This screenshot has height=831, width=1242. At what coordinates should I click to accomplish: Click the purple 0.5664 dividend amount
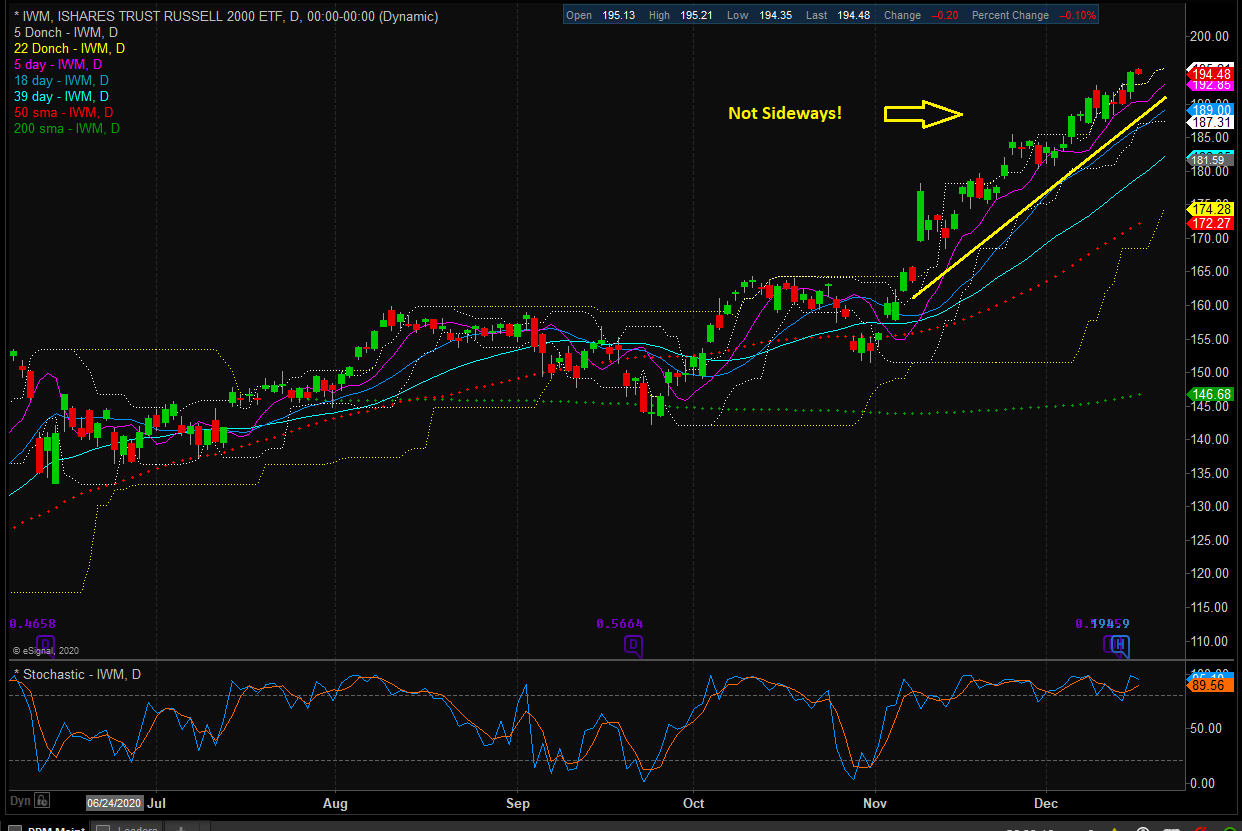(x=620, y=623)
